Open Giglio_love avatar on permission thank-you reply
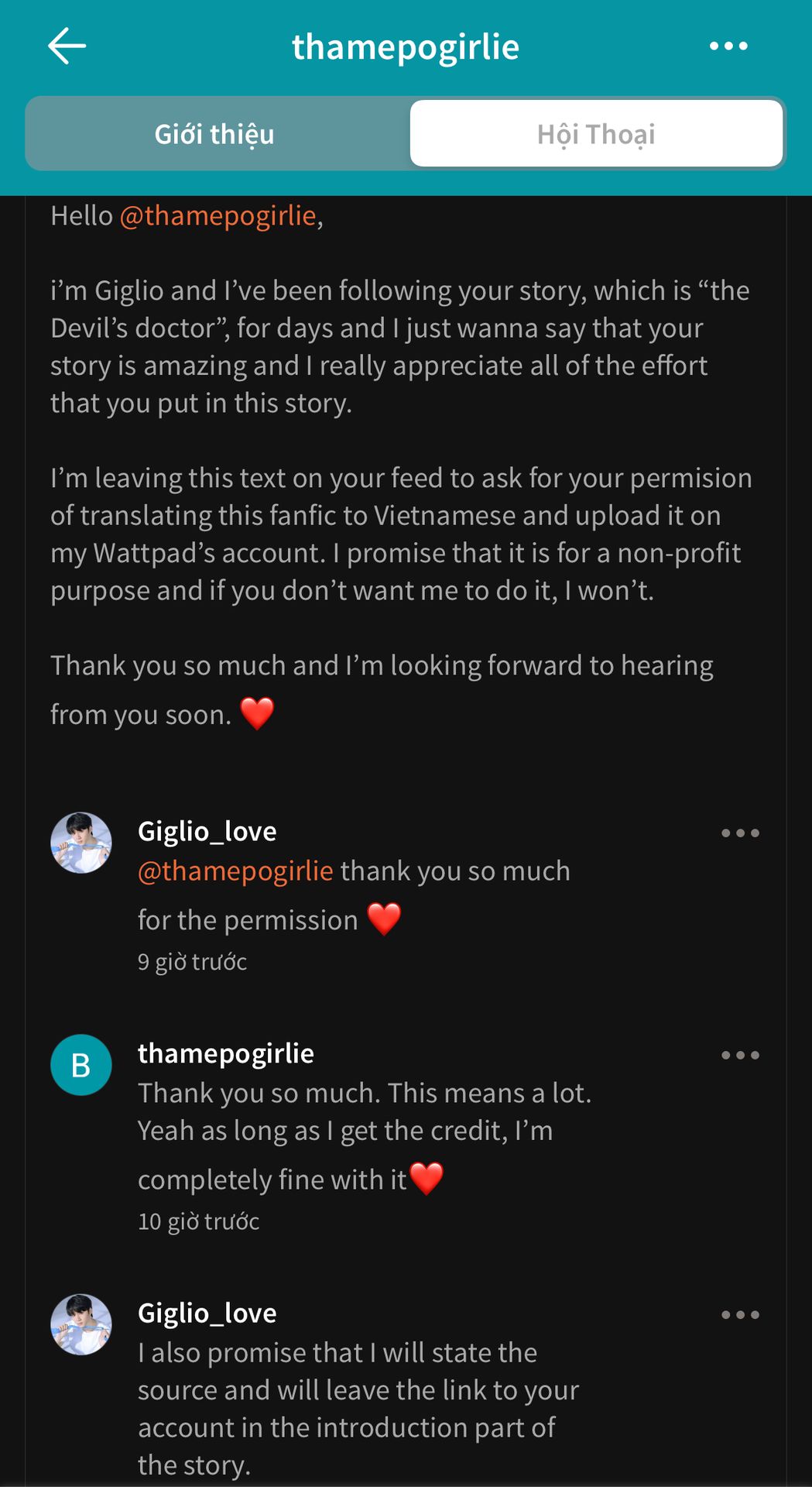Viewport: 812px width, 1487px height. (x=81, y=843)
